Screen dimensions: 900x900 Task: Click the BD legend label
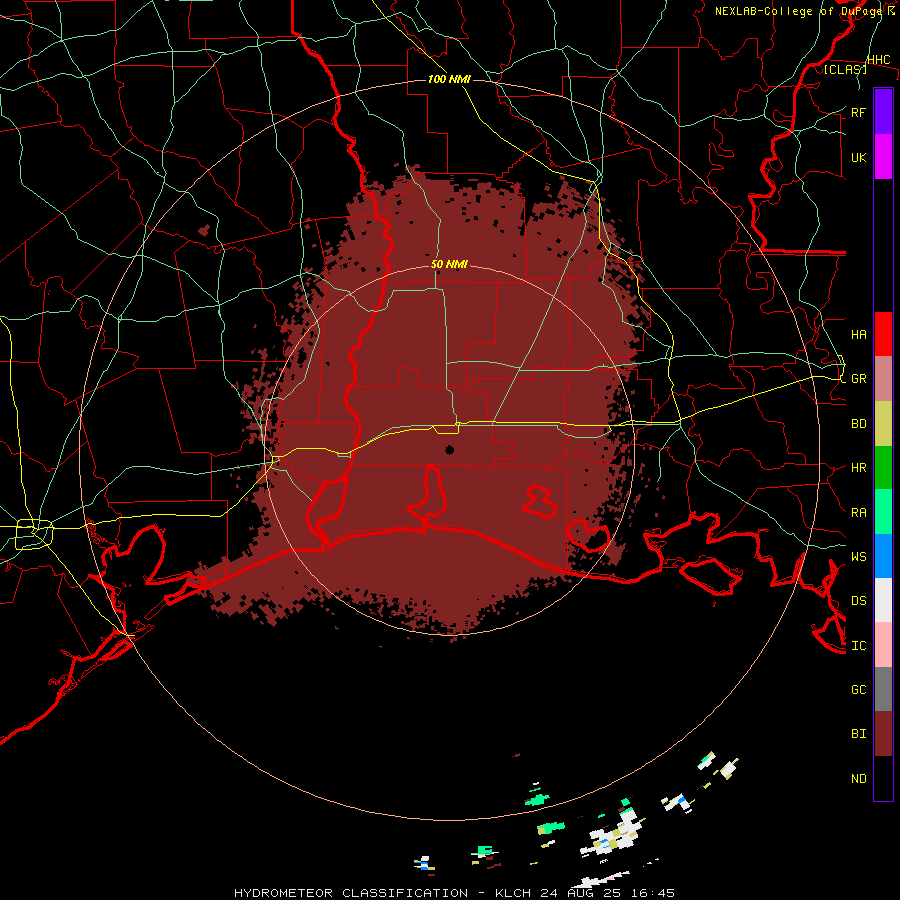tap(858, 424)
